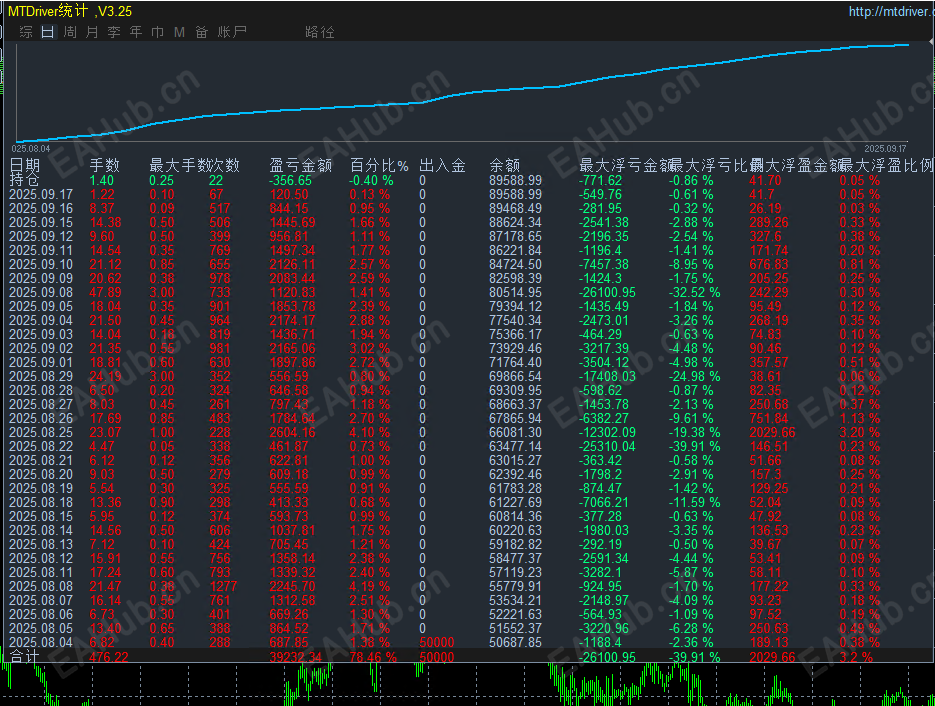Image resolution: width=935 pixels, height=706 pixels.
Task: Click the 持仓 profit value -356.65
Action: pos(290,181)
